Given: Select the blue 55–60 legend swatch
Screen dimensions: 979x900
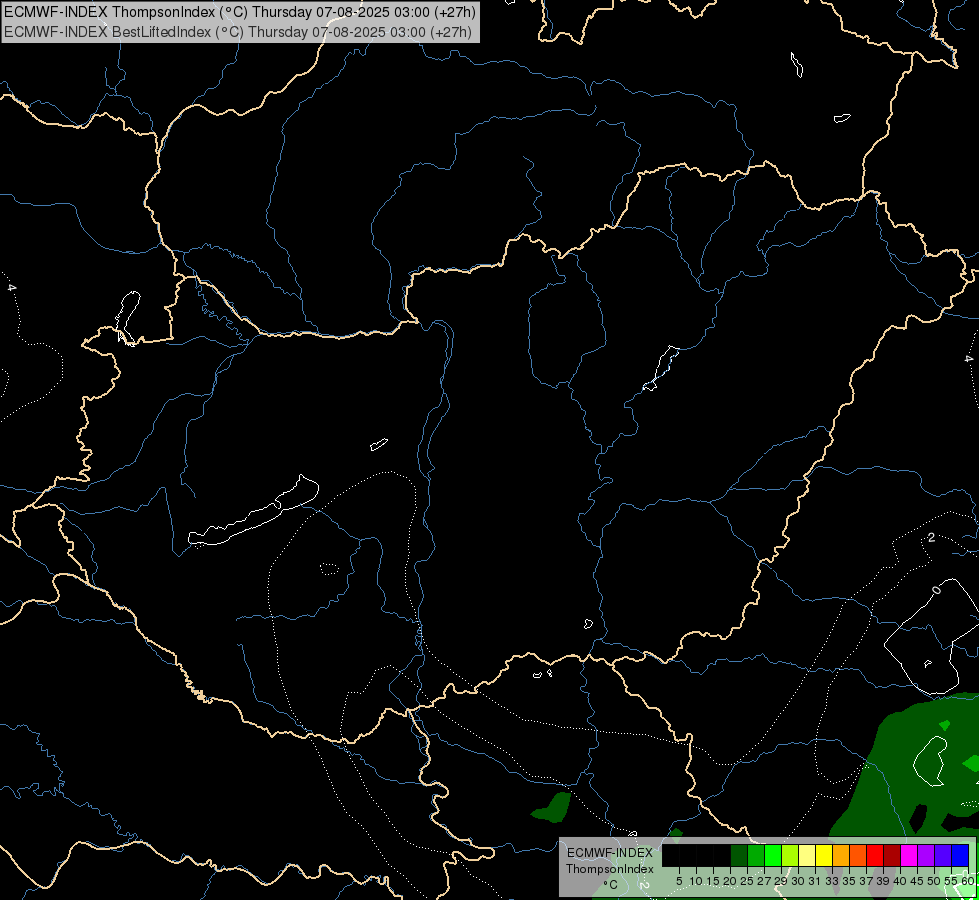Looking at the screenshot, I should pos(961,855).
